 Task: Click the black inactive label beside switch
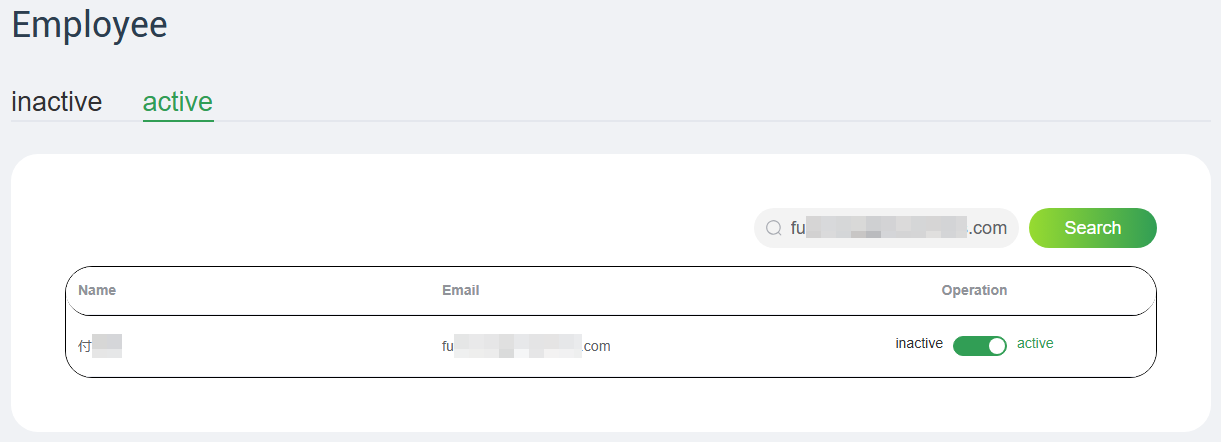tap(919, 344)
